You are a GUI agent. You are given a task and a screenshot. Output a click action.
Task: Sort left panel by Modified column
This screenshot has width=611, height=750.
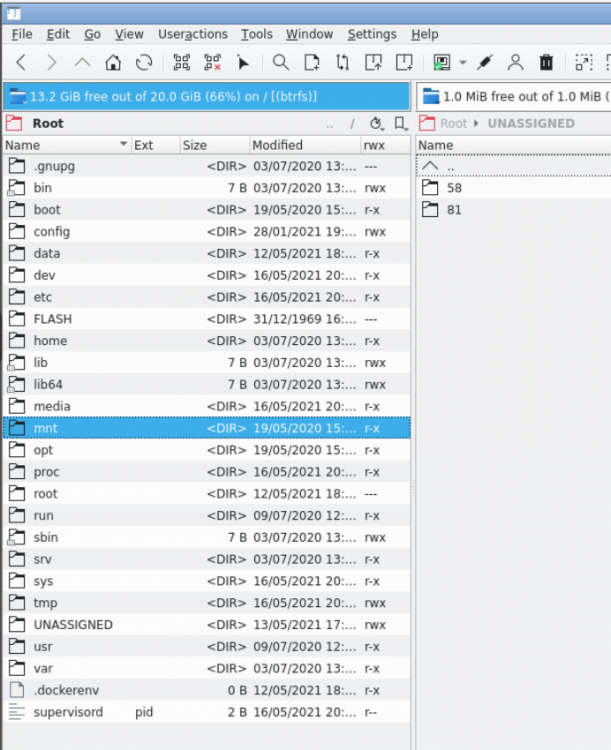click(305, 145)
